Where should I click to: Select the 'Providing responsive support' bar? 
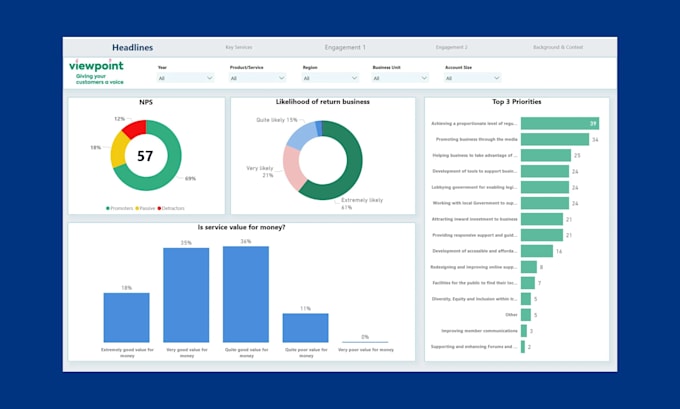coord(542,235)
